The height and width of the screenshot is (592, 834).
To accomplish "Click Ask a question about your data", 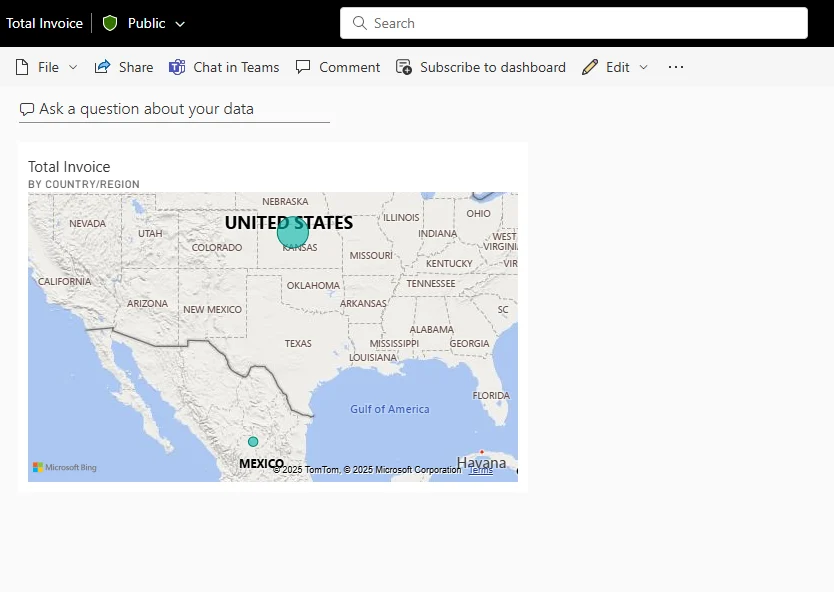I will (x=146, y=109).
